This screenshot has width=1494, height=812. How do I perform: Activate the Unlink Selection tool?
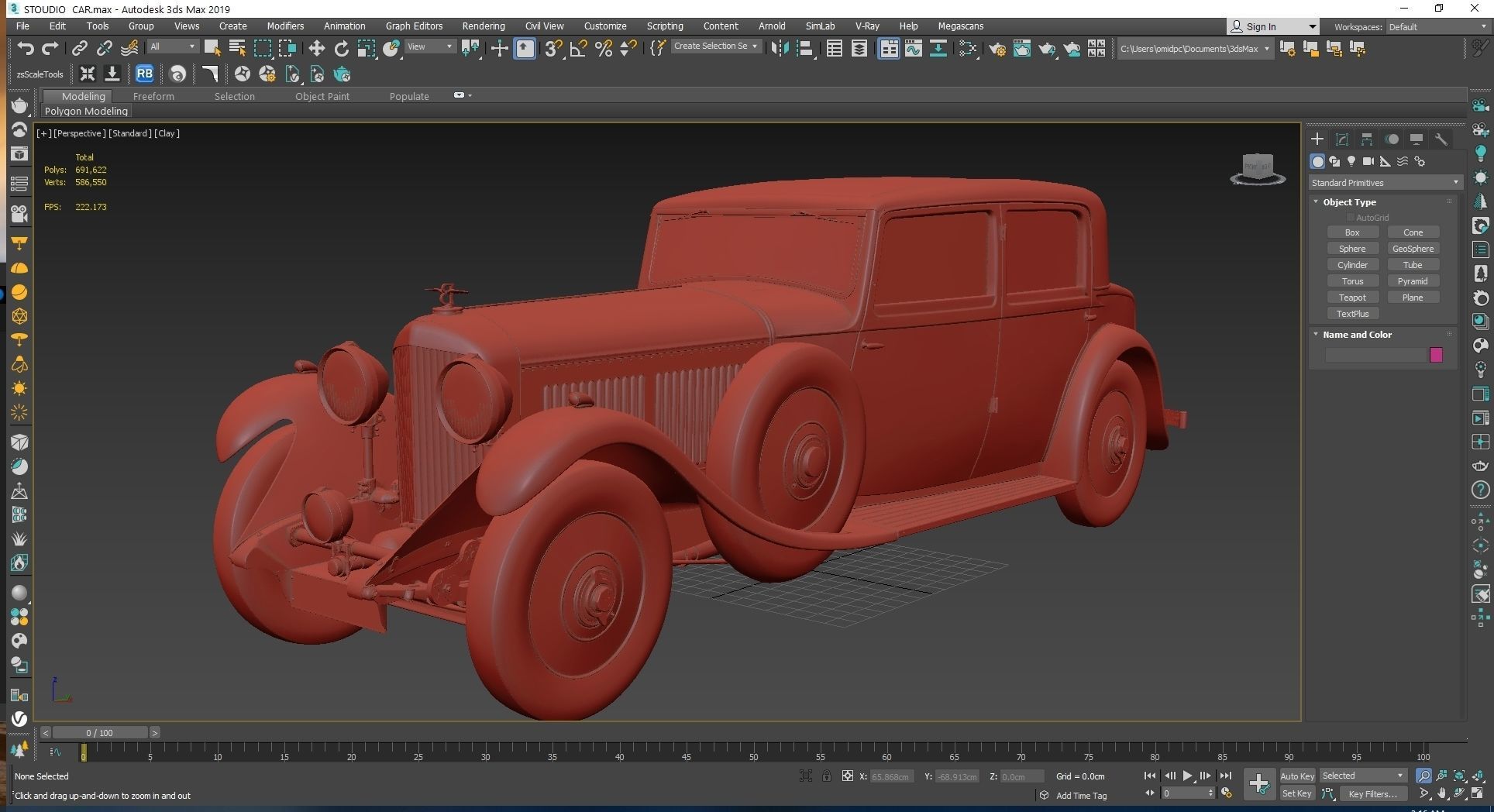pos(104,49)
